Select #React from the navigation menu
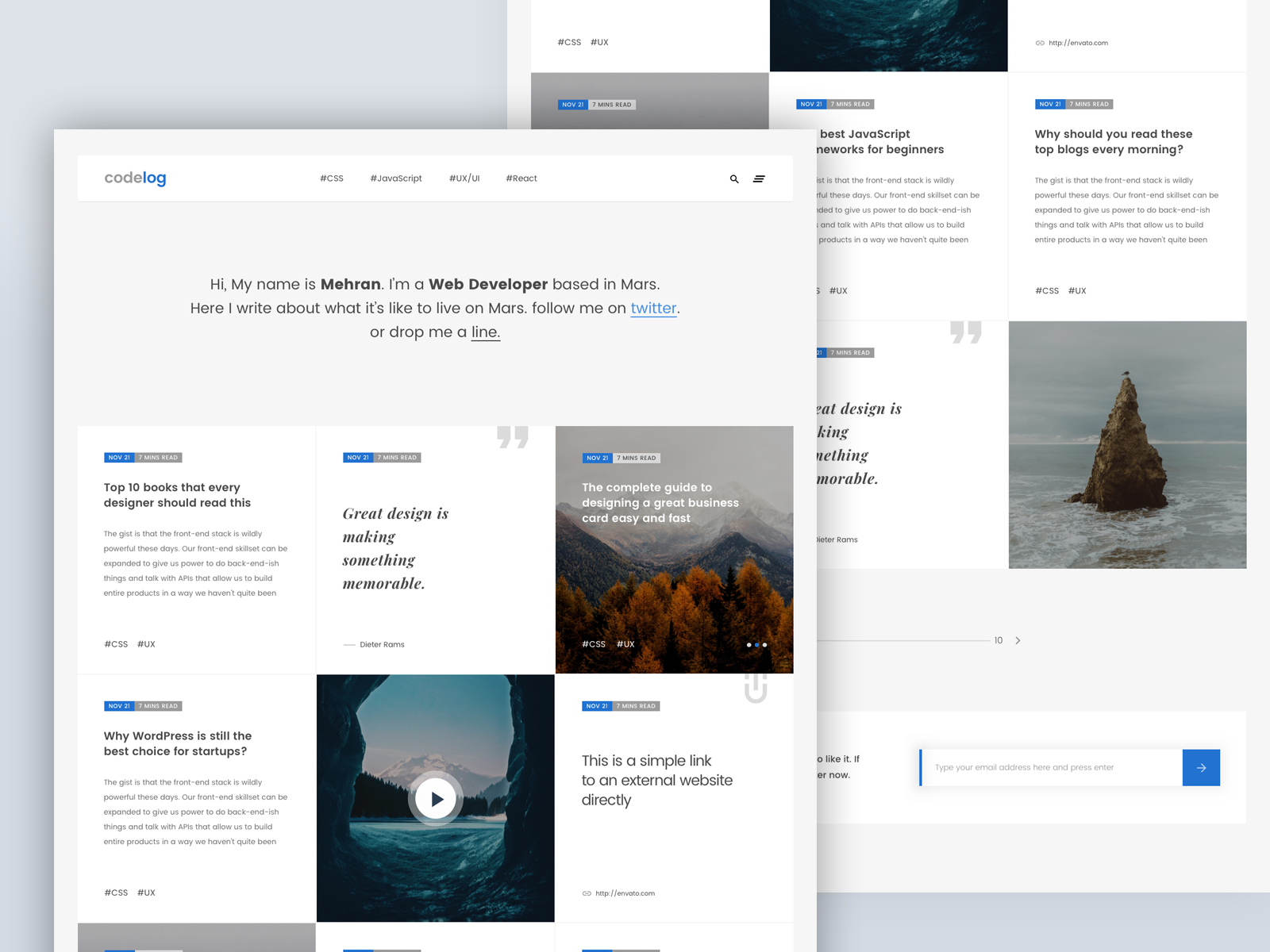1270x952 pixels. click(x=521, y=178)
